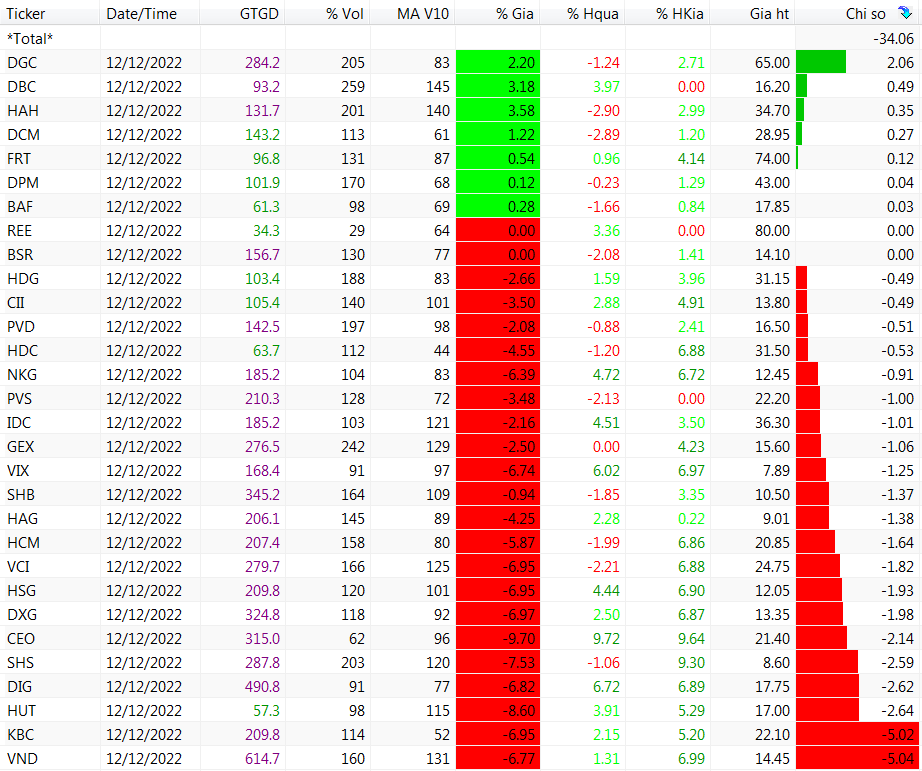Select % Gia cell -9.70 for CEO
The width and height of the screenshot is (922, 771).
(x=498, y=639)
